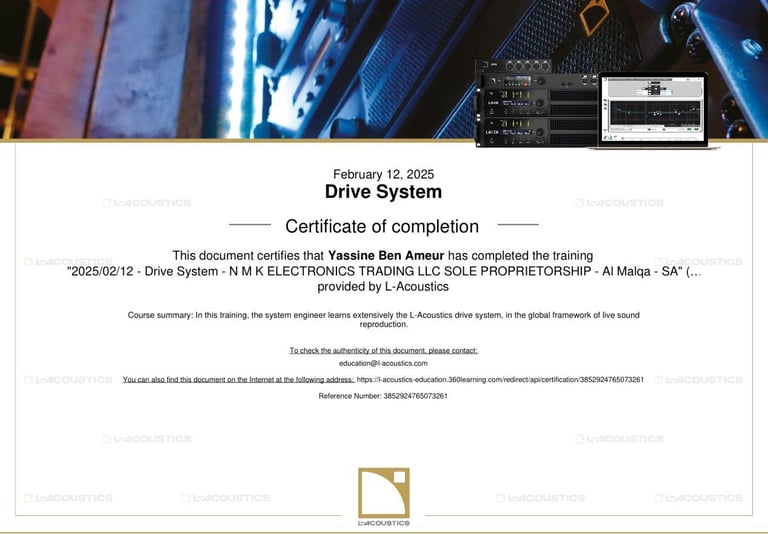Viewport: 768px width, 534px height.
Task: Click the gold L-Acoustics logo at bottom
Action: [x=384, y=492]
